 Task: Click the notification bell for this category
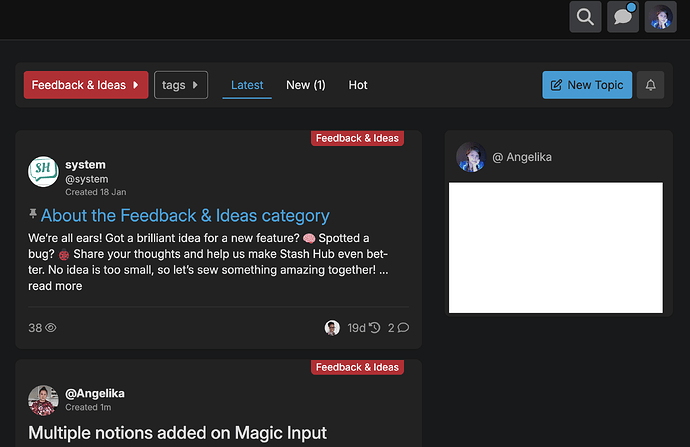(x=650, y=85)
